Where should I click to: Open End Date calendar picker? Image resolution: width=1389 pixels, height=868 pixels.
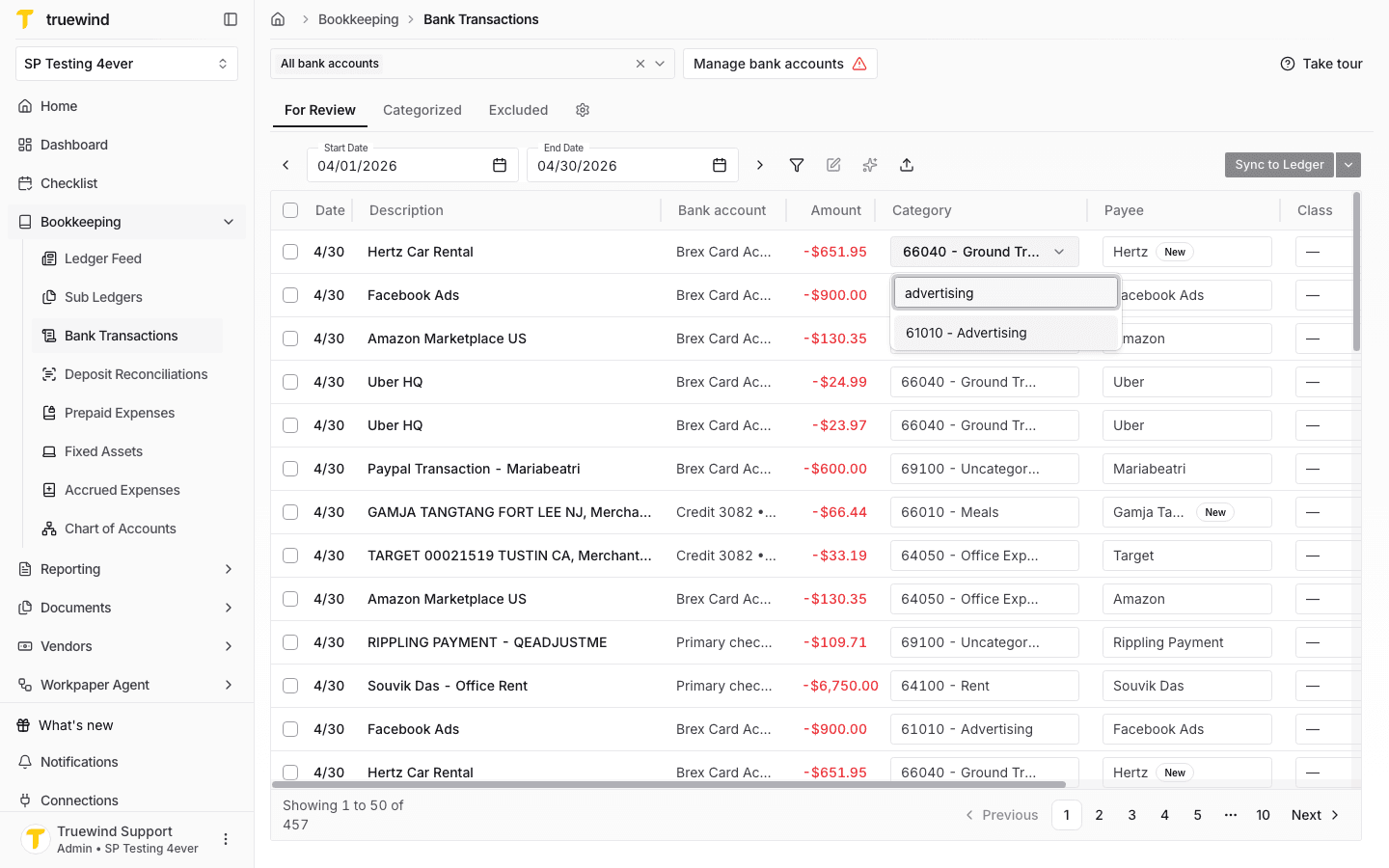[720, 165]
